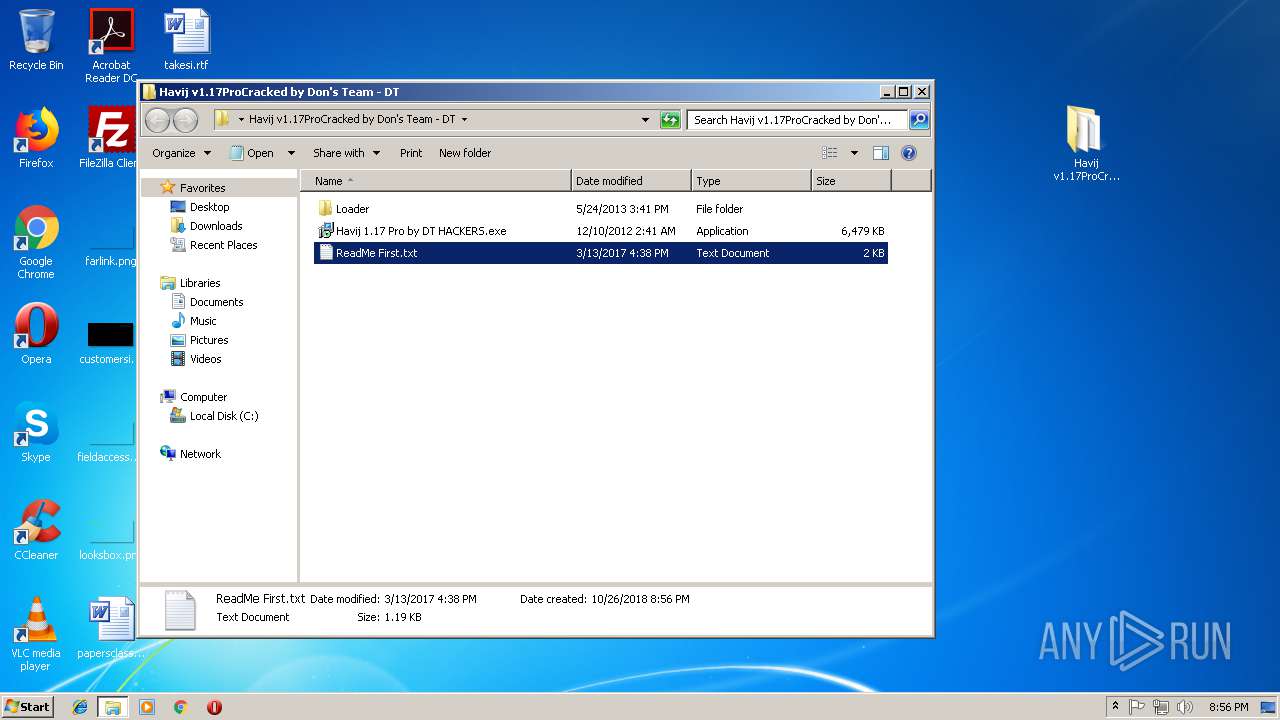Select Videos library
Screen dimensions: 1280x720
(206, 359)
